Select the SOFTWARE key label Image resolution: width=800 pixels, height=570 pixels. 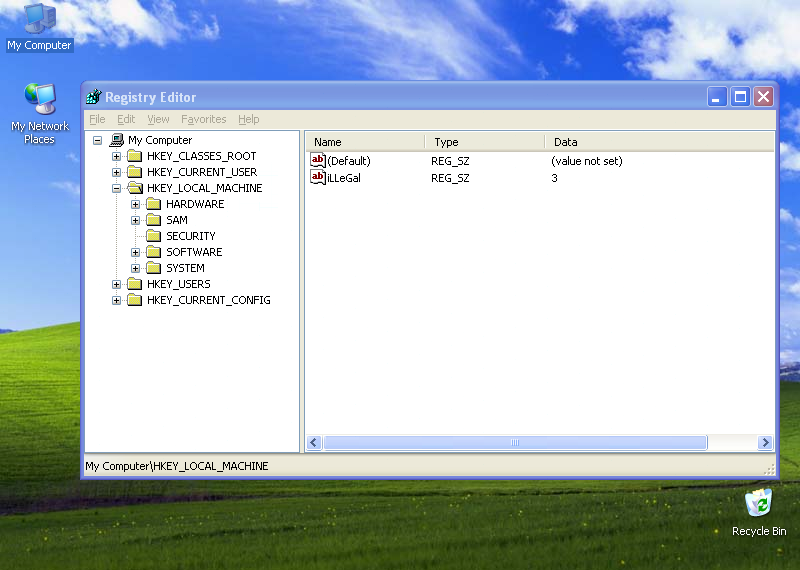pos(194,252)
